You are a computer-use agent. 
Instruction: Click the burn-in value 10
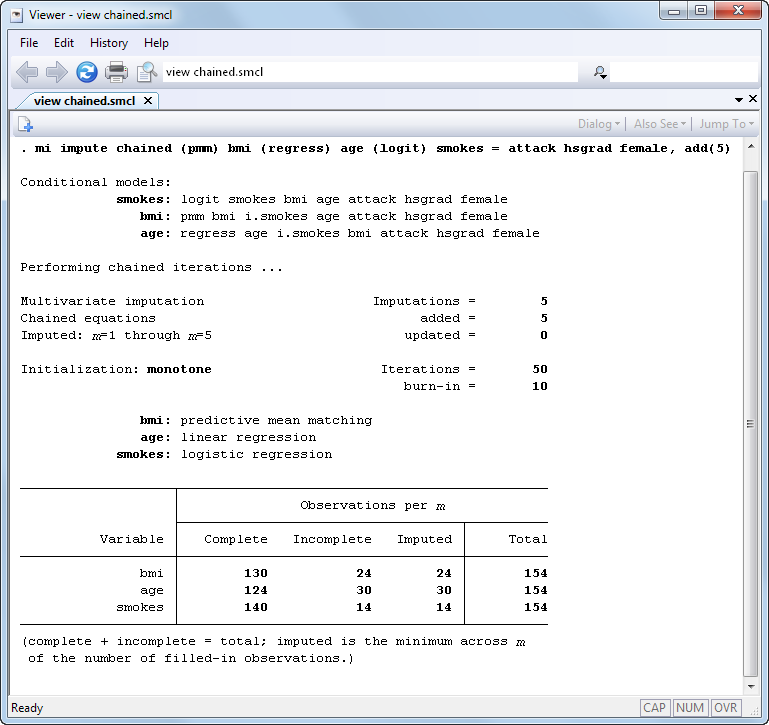[540, 387]
